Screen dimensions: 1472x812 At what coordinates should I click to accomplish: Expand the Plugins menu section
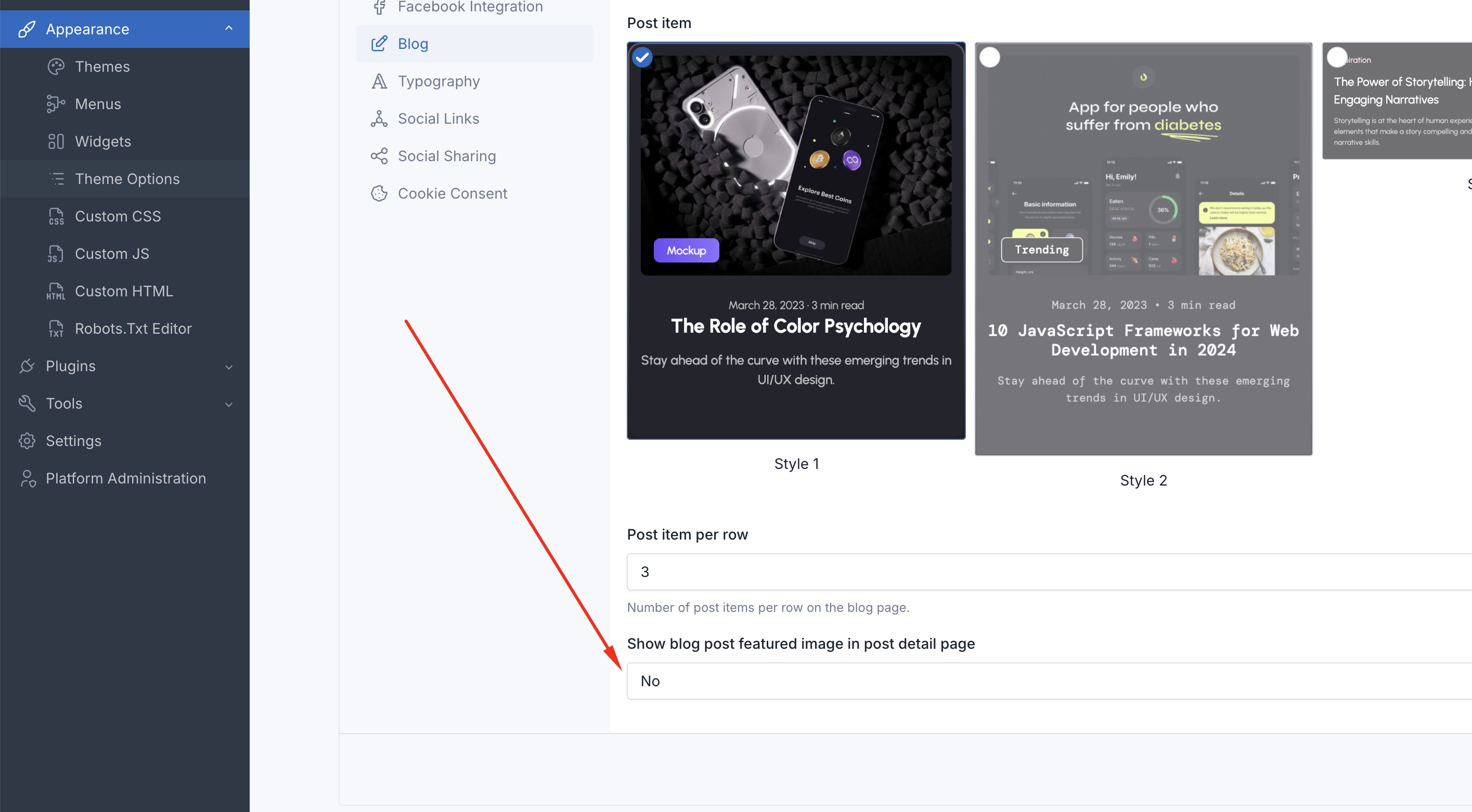click(124, 366)
